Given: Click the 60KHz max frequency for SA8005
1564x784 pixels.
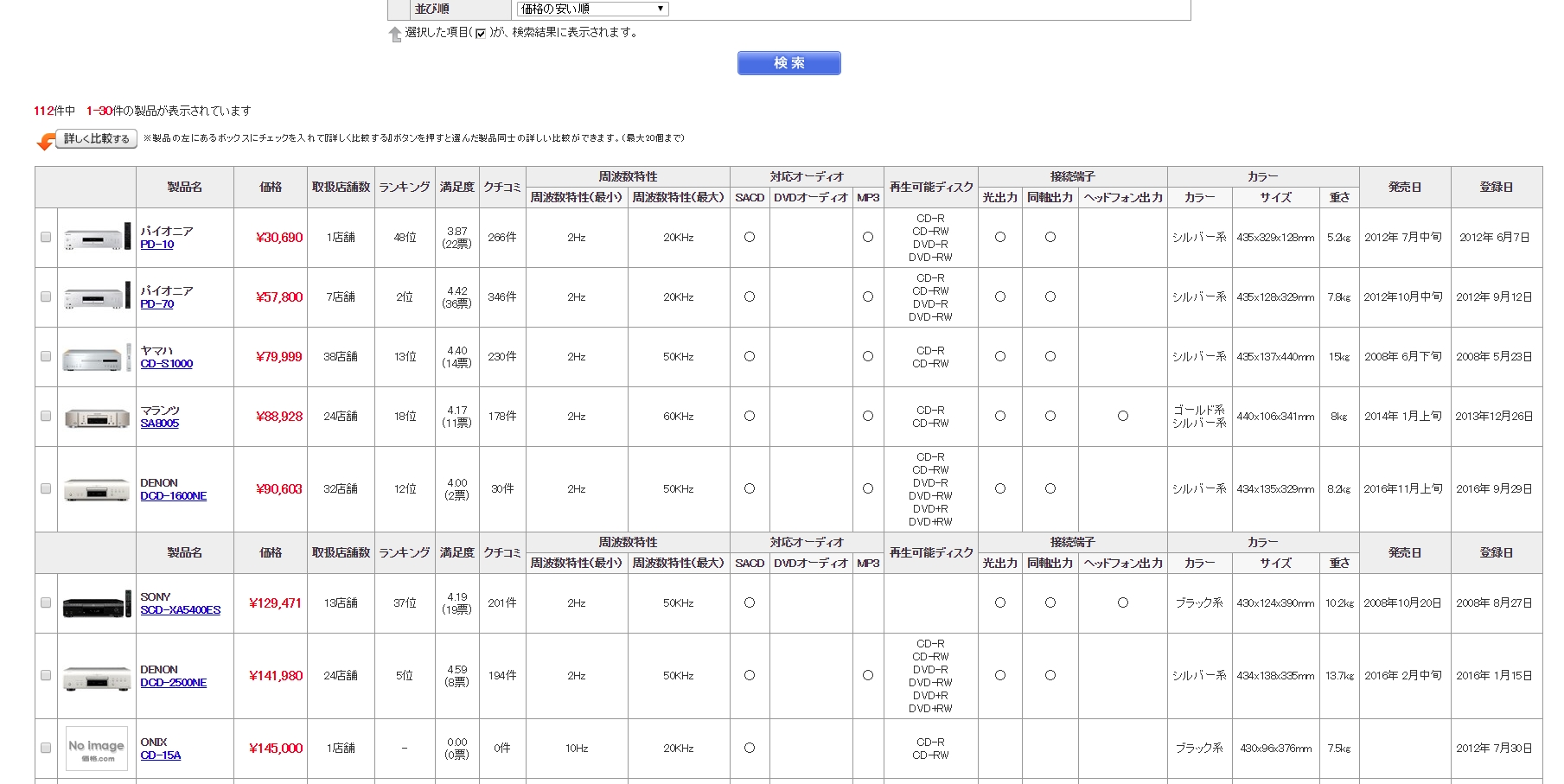Looking at the screenshot, I should pos(679,417).
